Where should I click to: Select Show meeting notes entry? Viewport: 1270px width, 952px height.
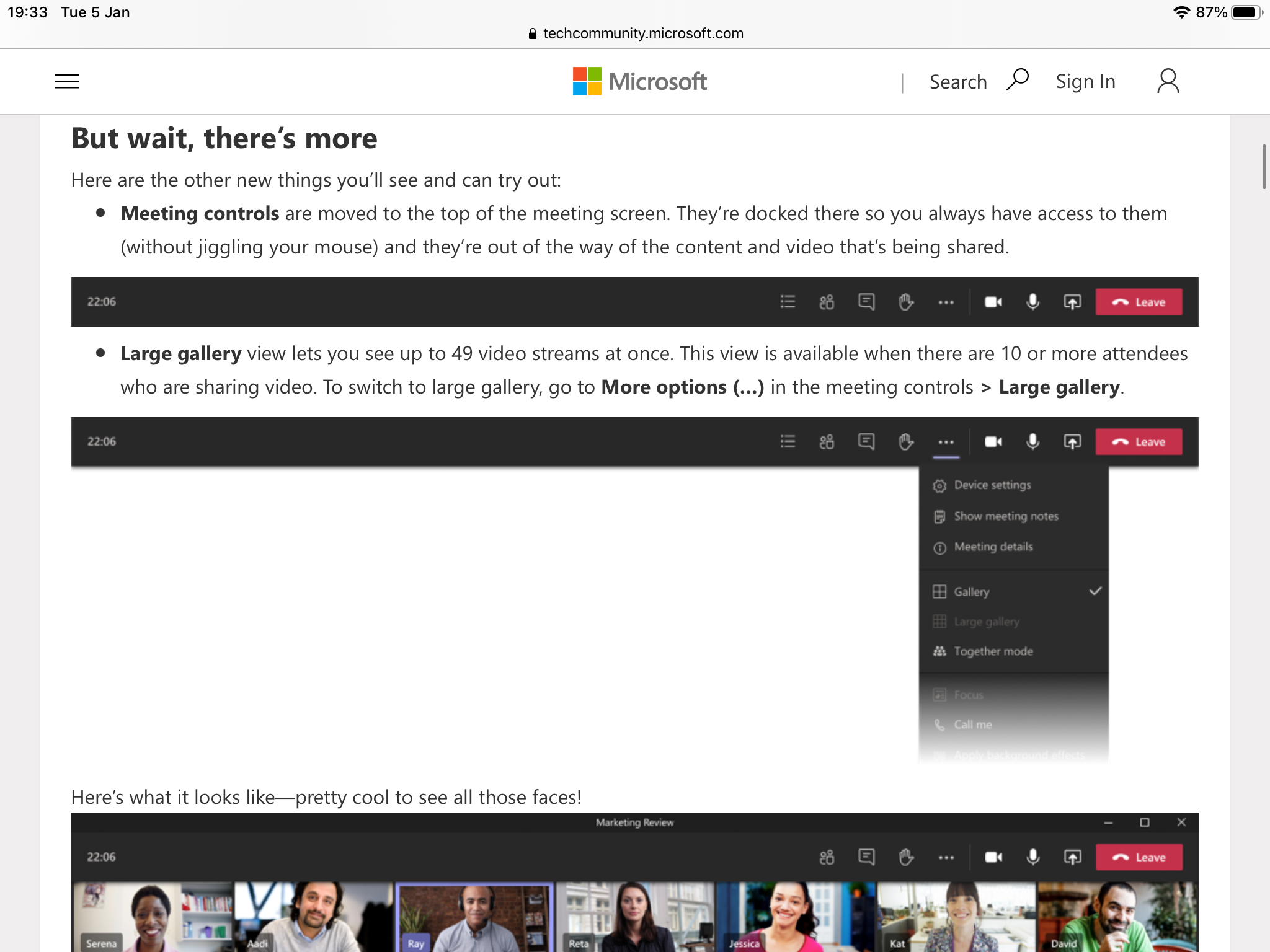pos(1006,516)
